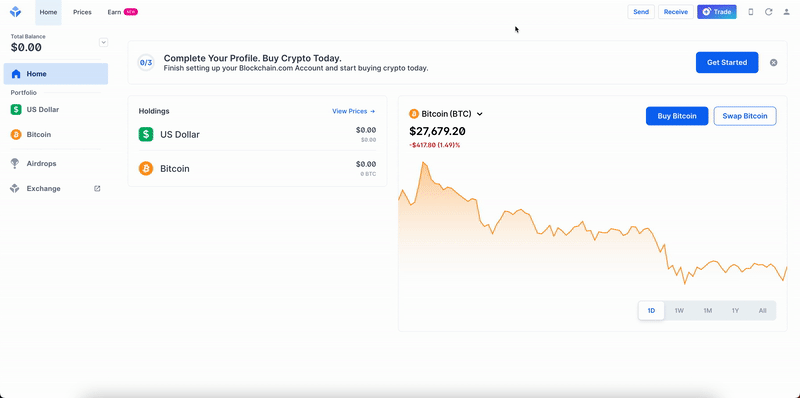
Task: Select the 1Y chart range option
Action: (x=735, y=311)
